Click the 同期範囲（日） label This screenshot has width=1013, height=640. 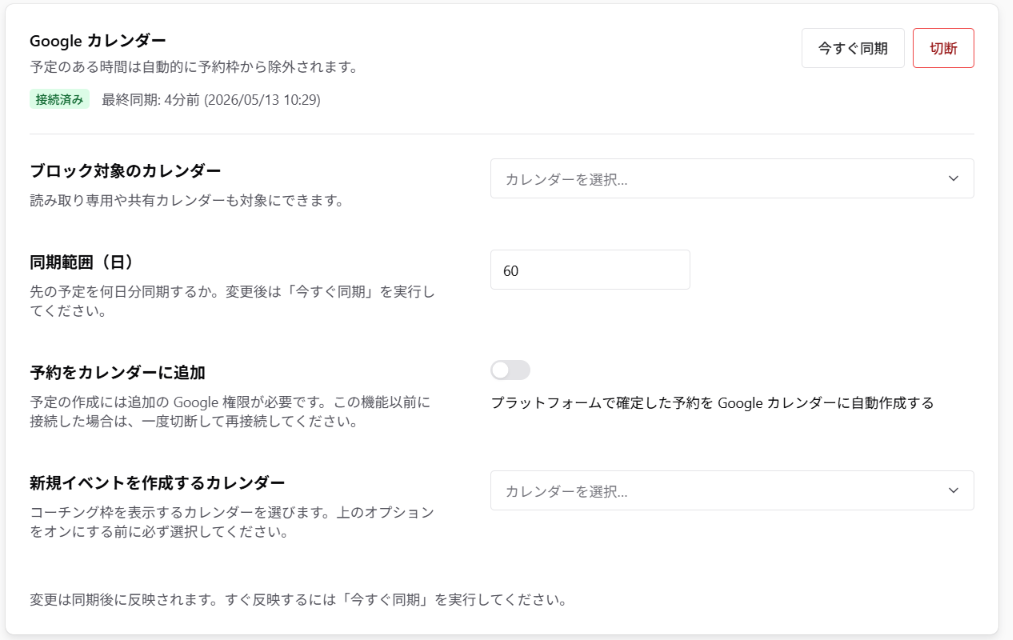point(81,262)
